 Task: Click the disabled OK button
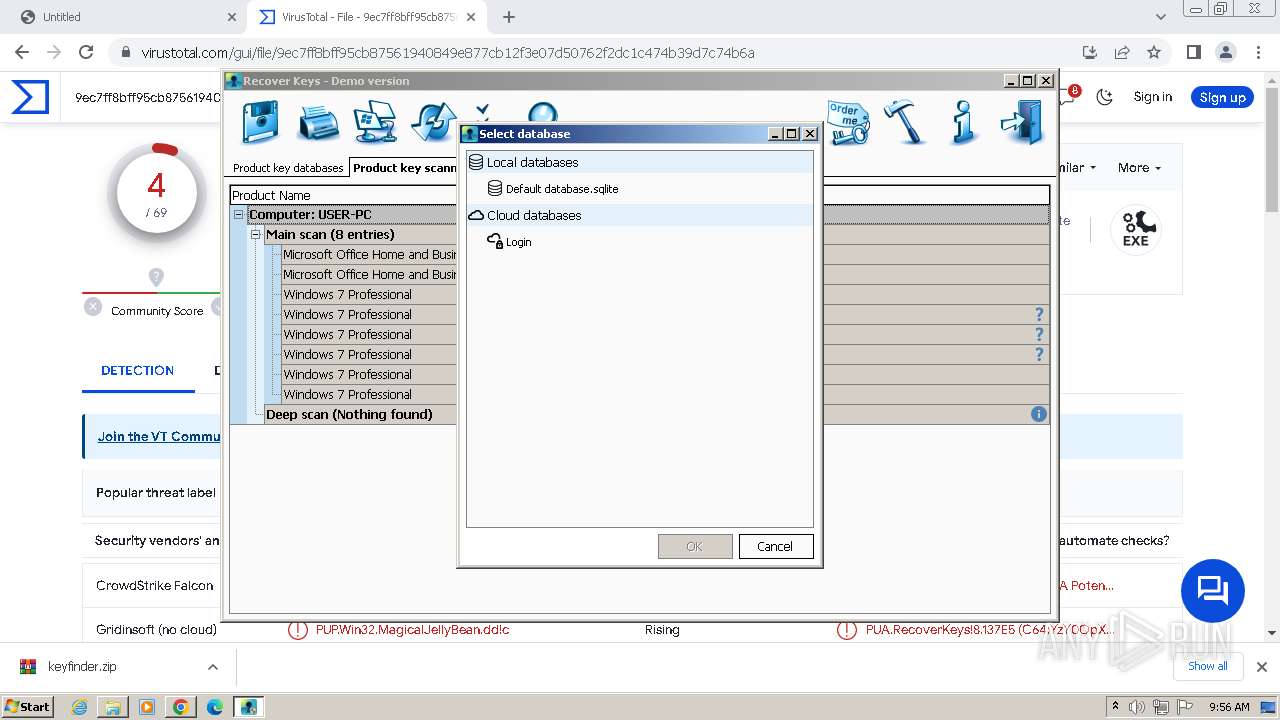695,546
